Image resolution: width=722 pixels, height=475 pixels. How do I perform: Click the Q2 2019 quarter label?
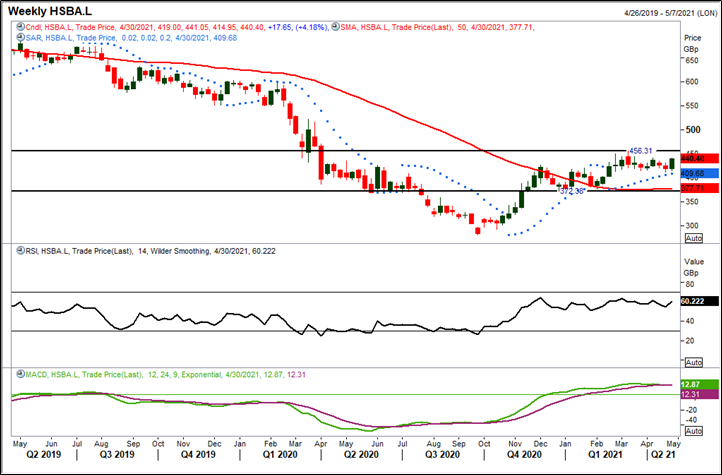coord(44,455)
